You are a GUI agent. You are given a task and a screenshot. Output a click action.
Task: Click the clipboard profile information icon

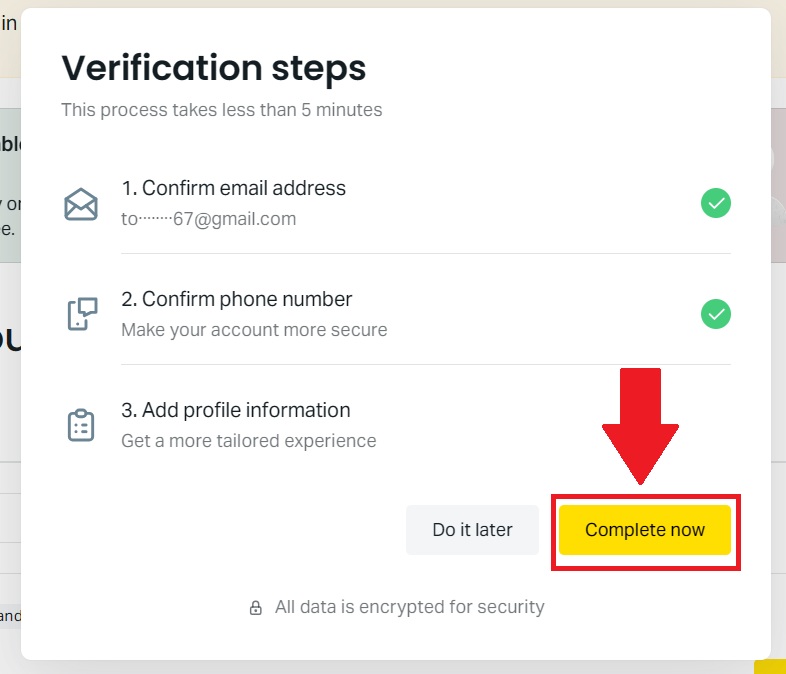pyautogui.click(x=81, y=425)
